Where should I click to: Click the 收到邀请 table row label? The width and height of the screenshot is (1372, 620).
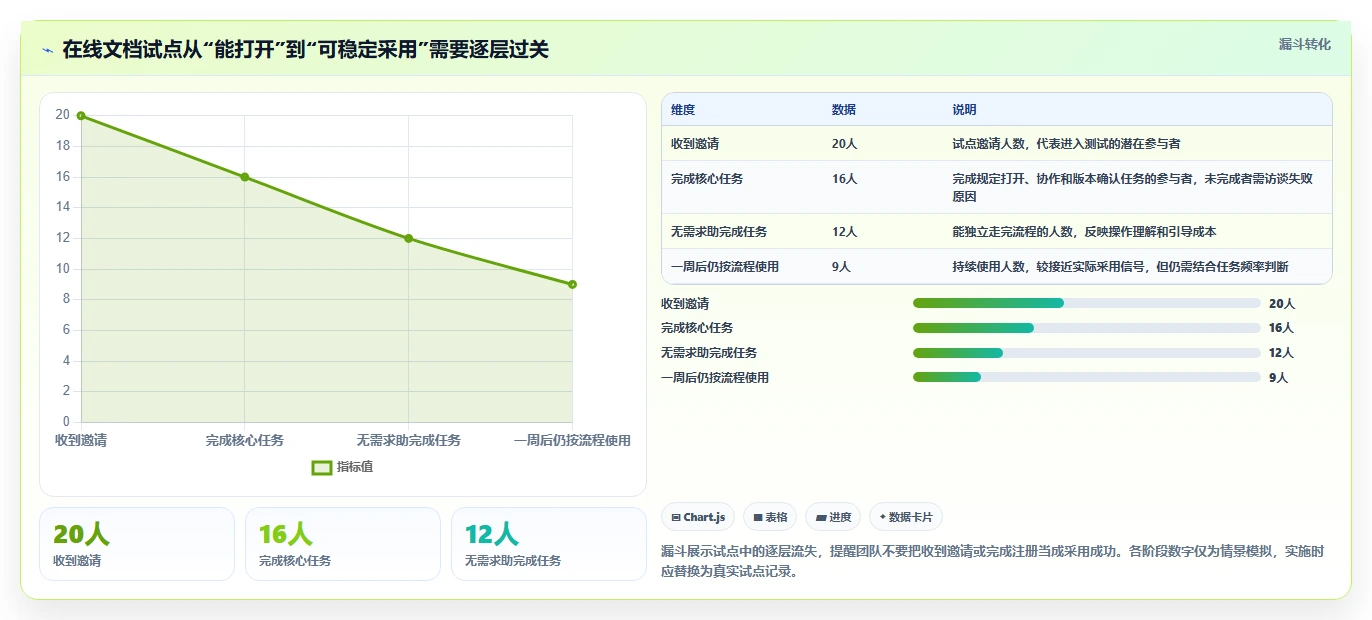tap(695, 144)
